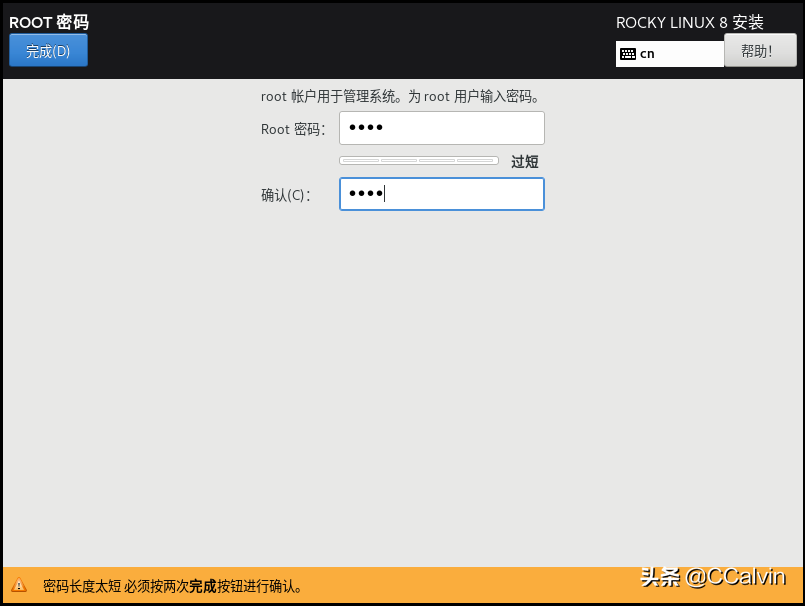Click the second segment of password strength bar
The height and width of the screenshot is (606, 805).
pyautogui.click(x=399, y=161)
